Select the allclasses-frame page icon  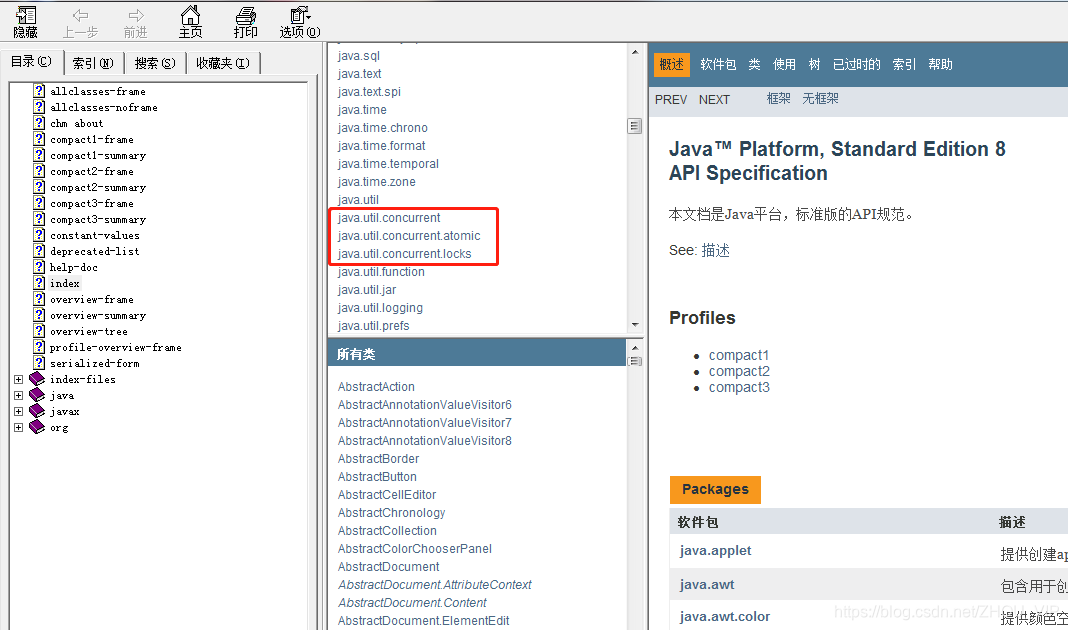[40, 91]
